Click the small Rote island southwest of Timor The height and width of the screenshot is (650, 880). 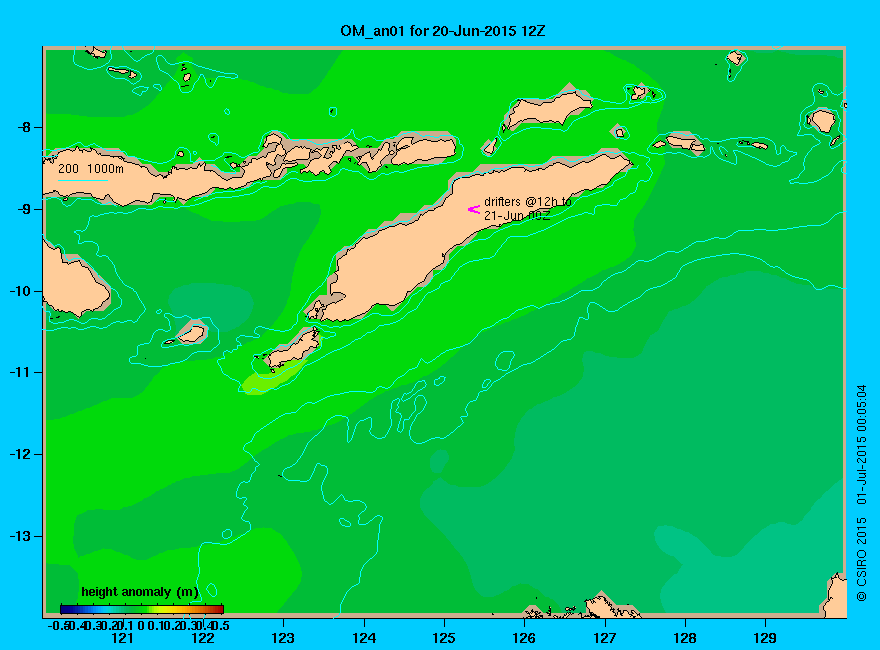(x=294, y=349)
